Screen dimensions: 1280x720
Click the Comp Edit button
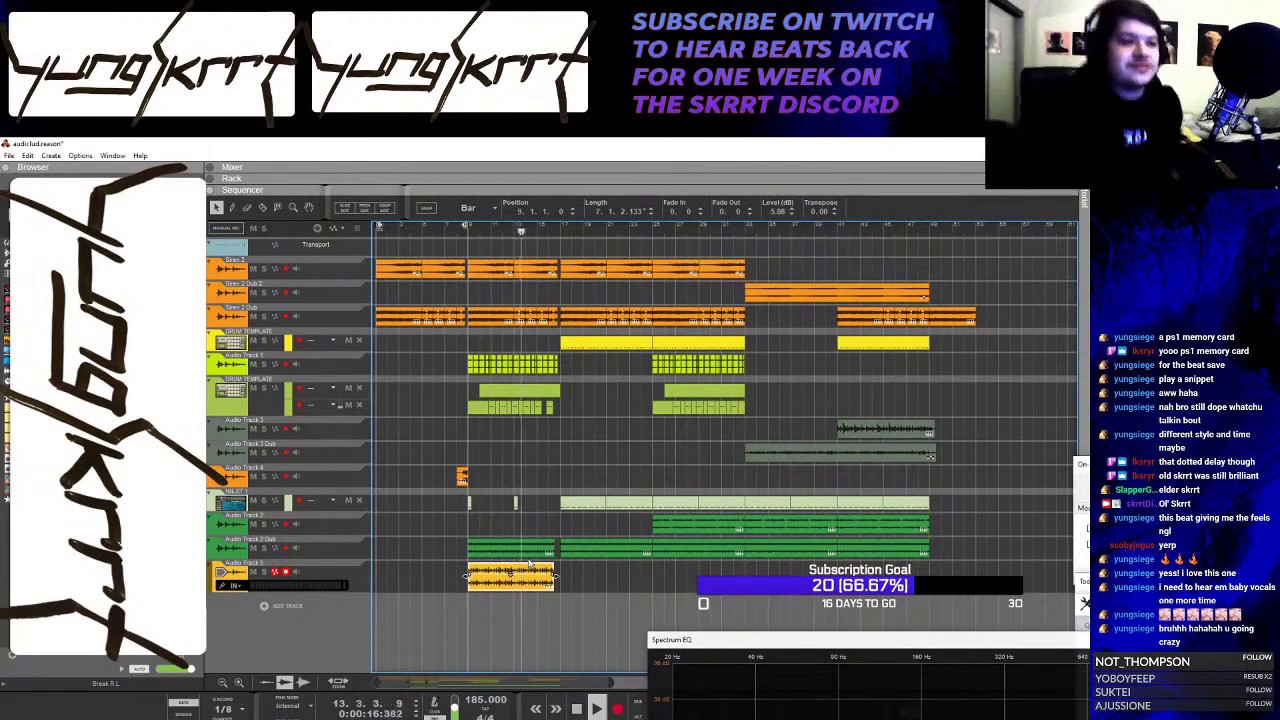(x=383, y=208)
